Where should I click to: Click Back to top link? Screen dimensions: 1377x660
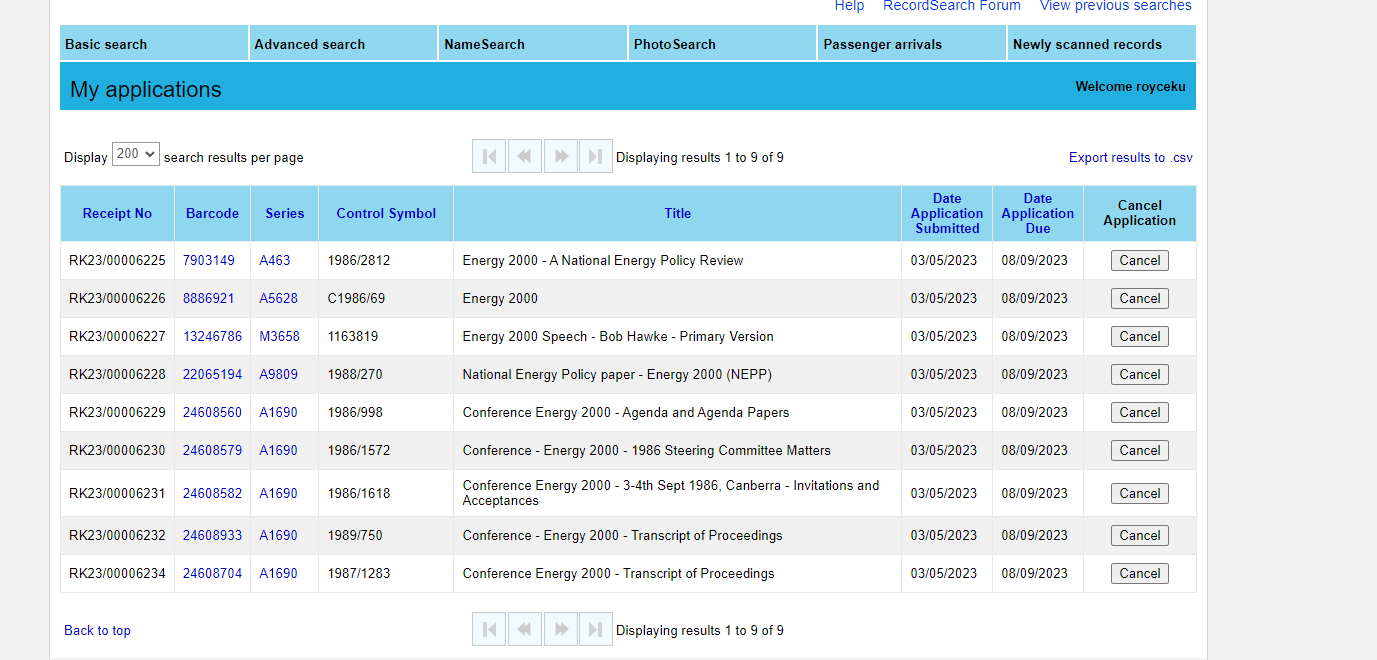pyautogui.click(x=97, y=630)
